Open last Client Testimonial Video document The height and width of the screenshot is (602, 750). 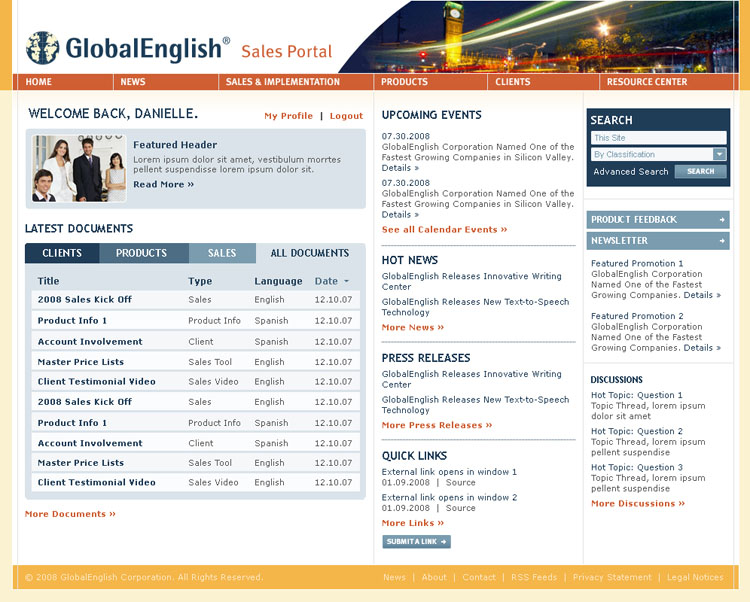[97, 482]
